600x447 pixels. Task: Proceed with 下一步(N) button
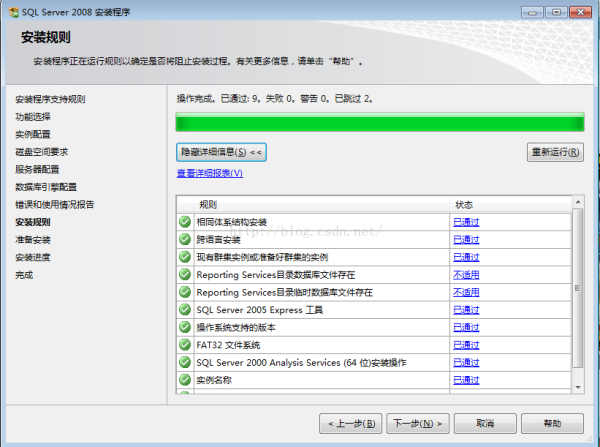[x=418, y=423]
